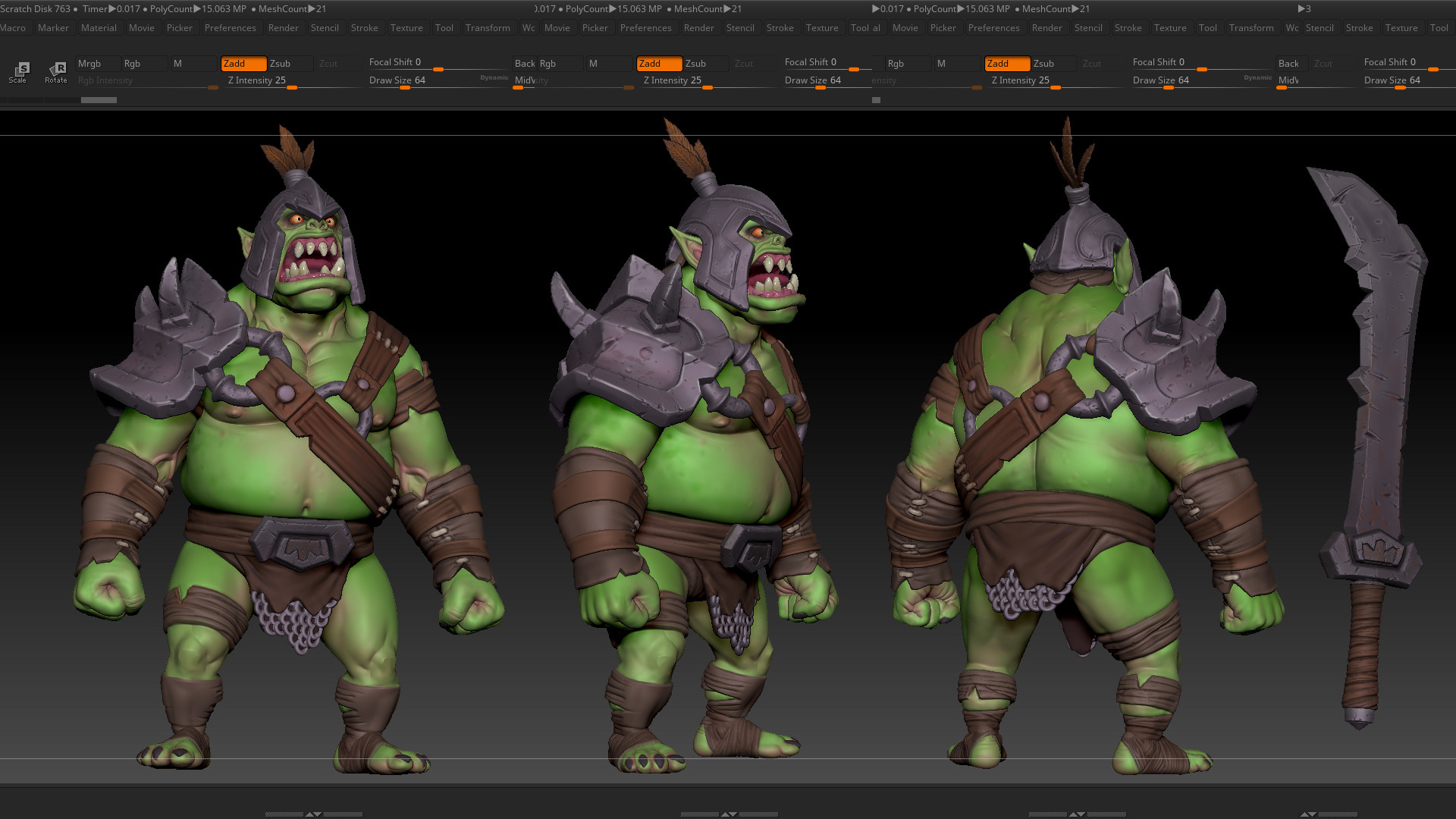Image resolution: width=1456 pixels, height=819 pixels.
Task: Click the leftmost Dynamic draw size label
Action: (x=494, y=77)
